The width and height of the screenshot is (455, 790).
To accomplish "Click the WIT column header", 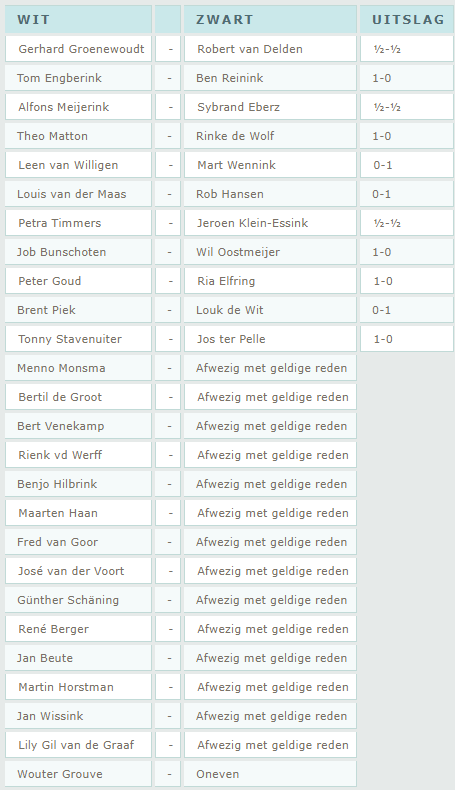I will [x=78, y=20].
